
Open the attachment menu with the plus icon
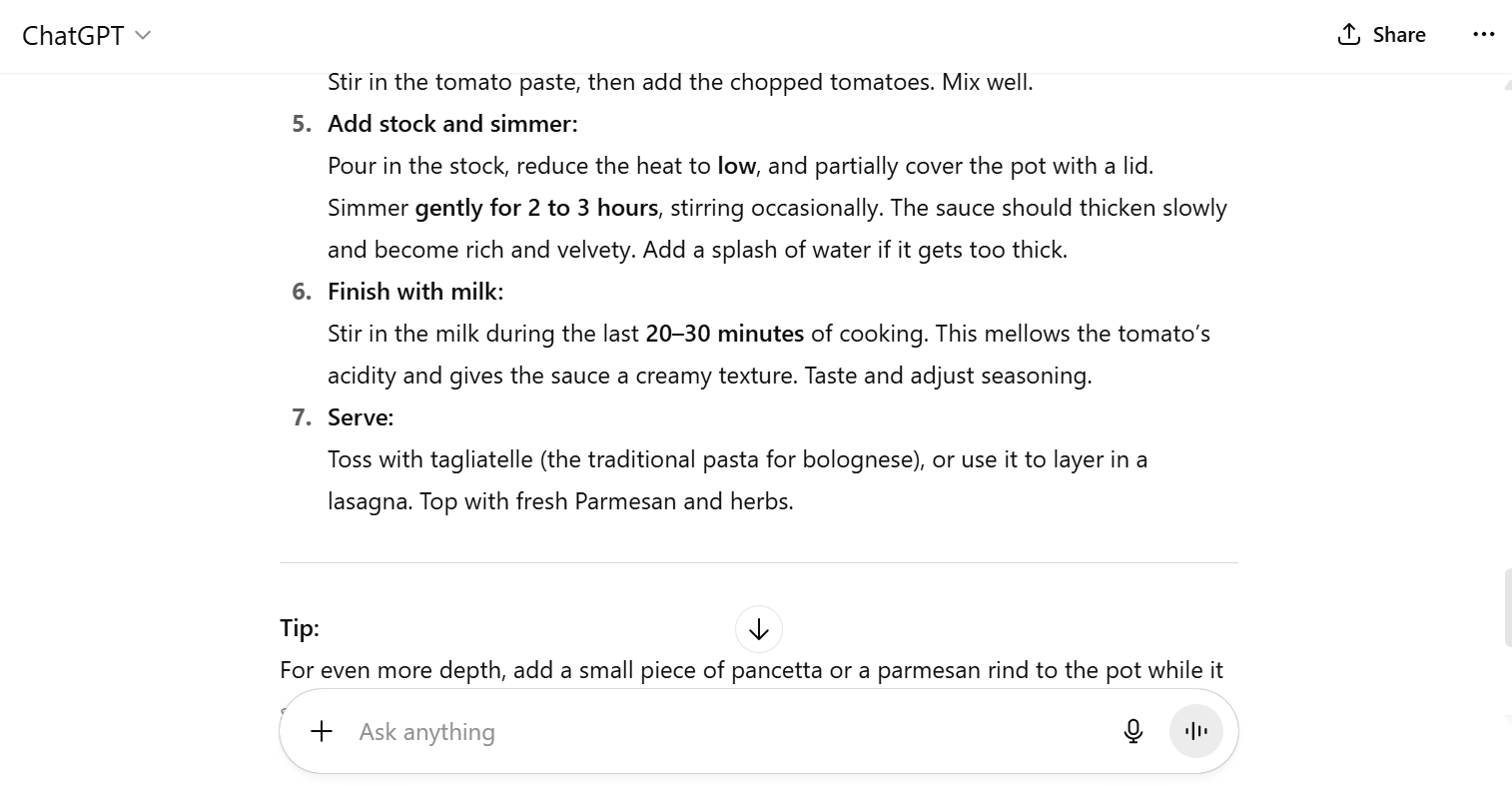(x=321, y=731)
